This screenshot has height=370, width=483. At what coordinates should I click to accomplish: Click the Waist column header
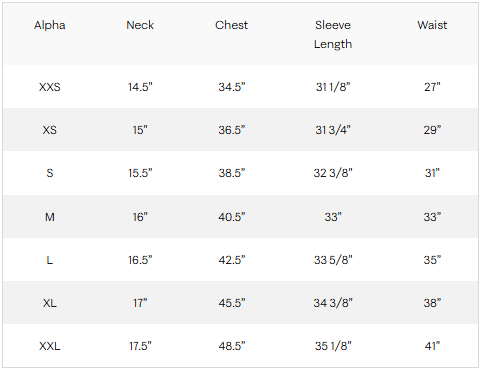(x=432, y=25)
